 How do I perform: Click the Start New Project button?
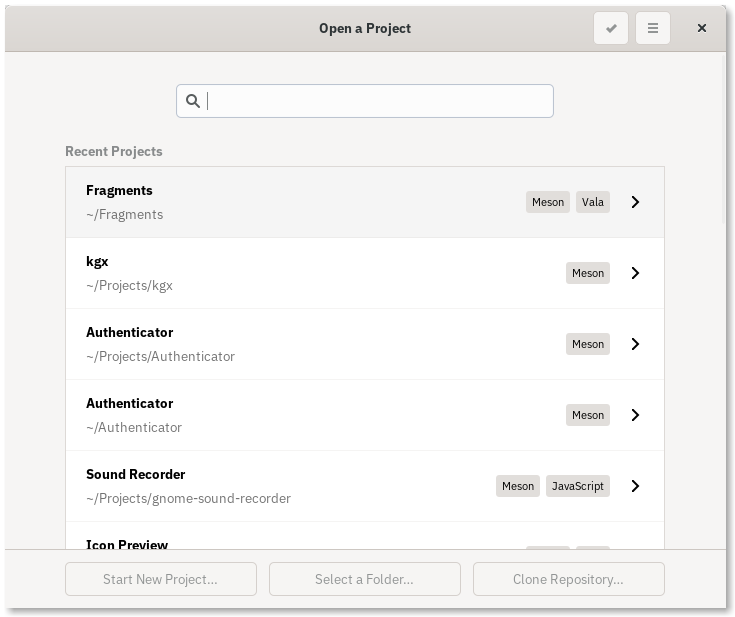pyautogui.click(x=161, y=579)
